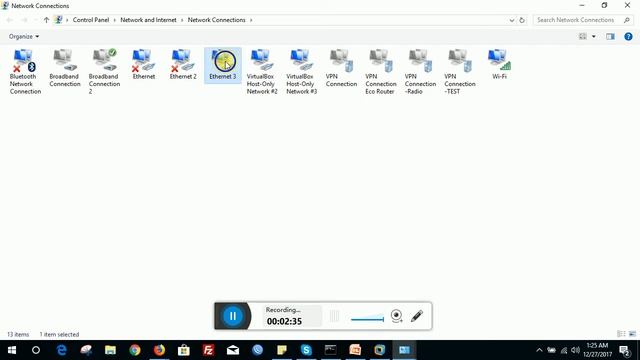Click the Control Panel breadcrumb
Viewport: 640px width, 360px height.
pyautogui.click(x=91, y=20)
